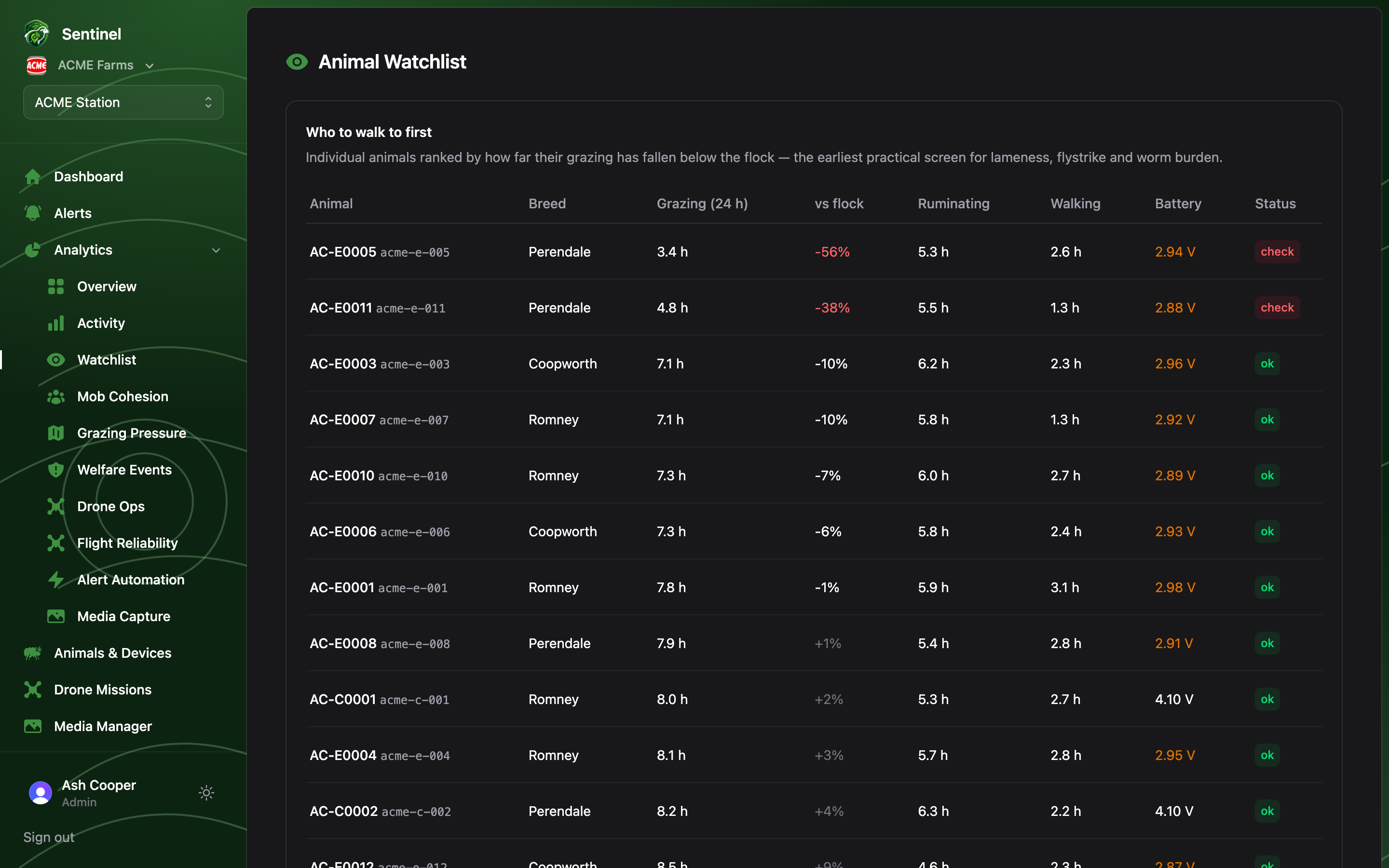Click the Alerts bell icon
Screen dimensions: 1389x868
coord(33,213)
